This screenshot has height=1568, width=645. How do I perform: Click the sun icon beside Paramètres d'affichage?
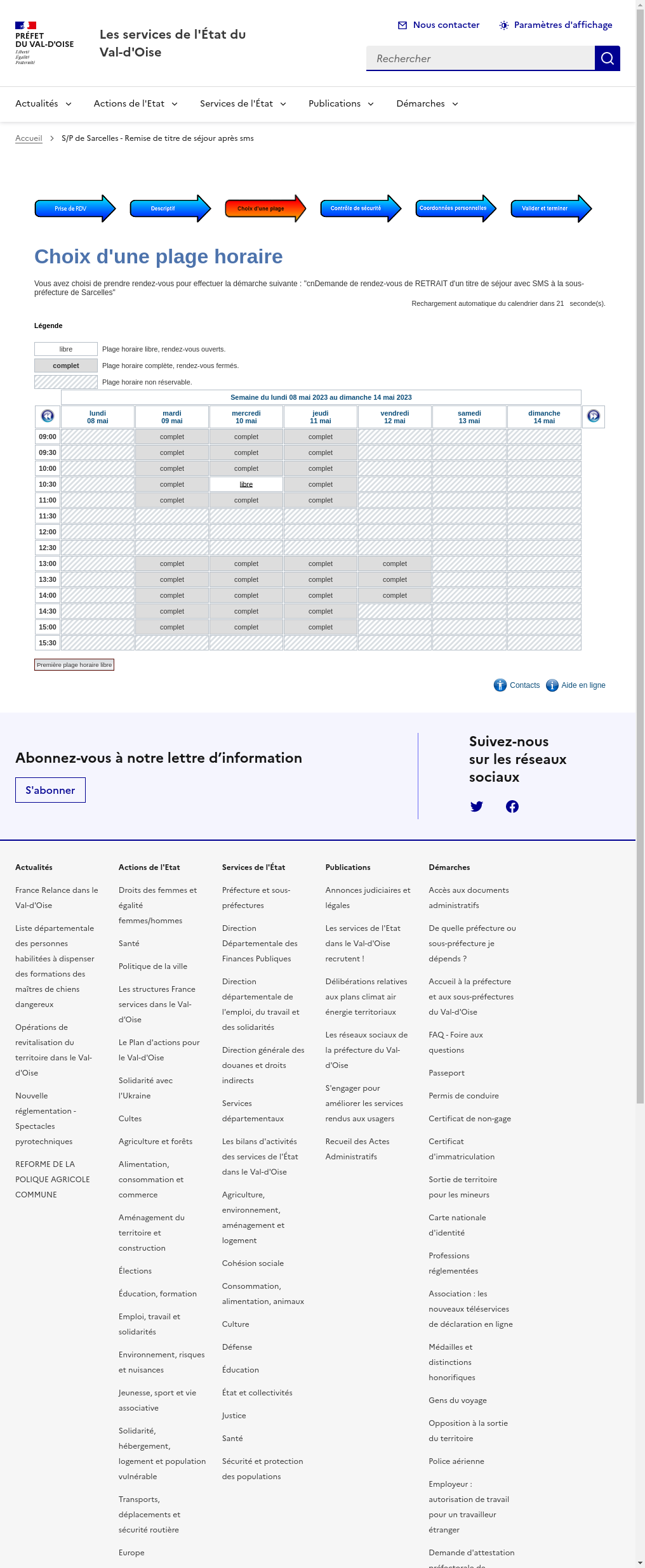[504, 25]
